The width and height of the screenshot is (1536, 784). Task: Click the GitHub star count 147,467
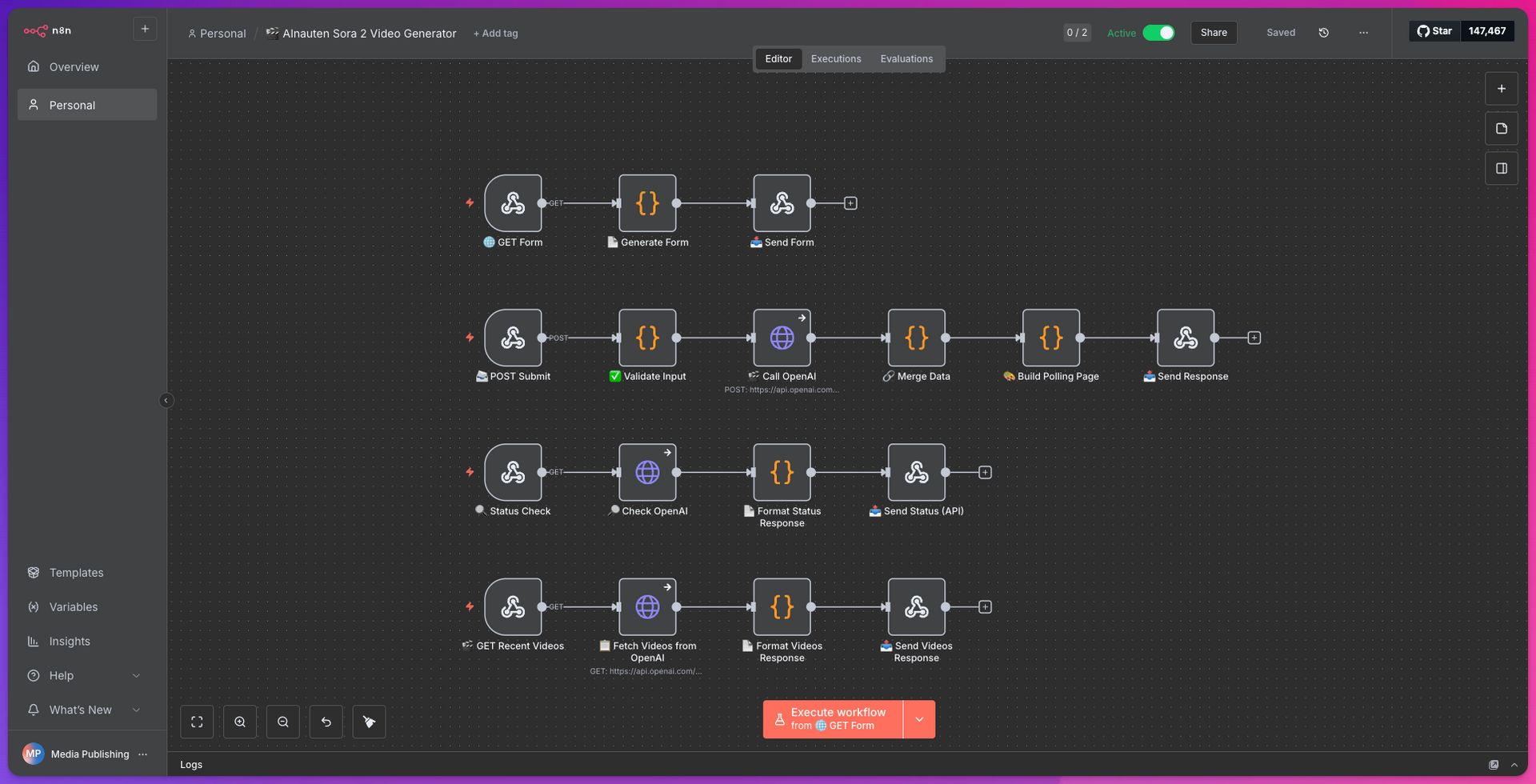point(1487,31)
